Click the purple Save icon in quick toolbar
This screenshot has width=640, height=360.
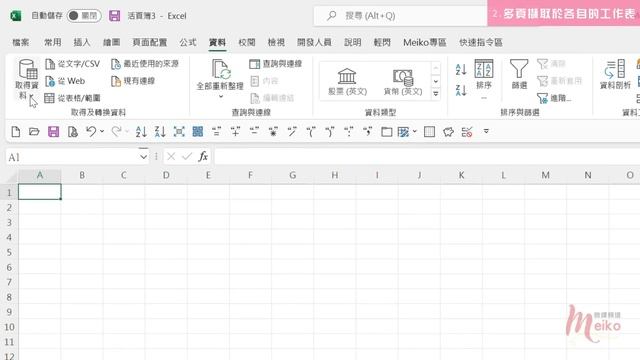tap(53, 132)
